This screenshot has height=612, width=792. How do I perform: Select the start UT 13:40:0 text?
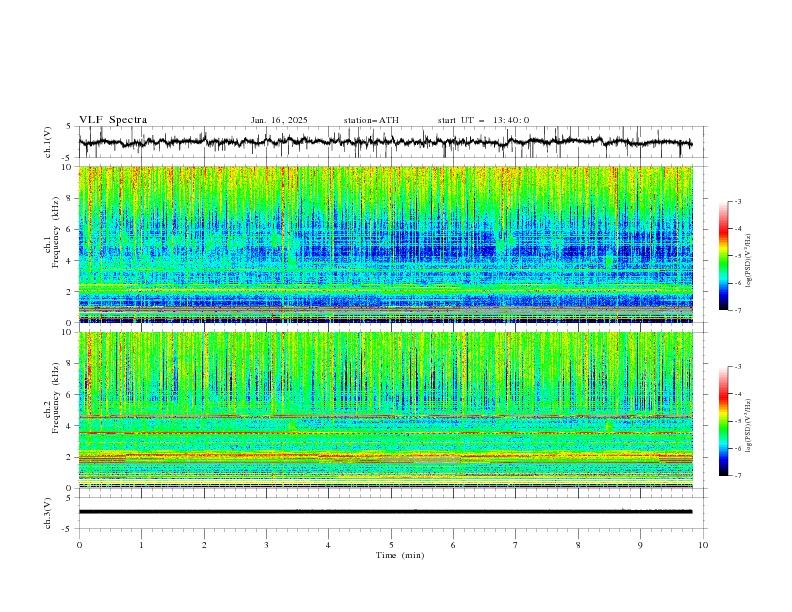tap(483, 120)
